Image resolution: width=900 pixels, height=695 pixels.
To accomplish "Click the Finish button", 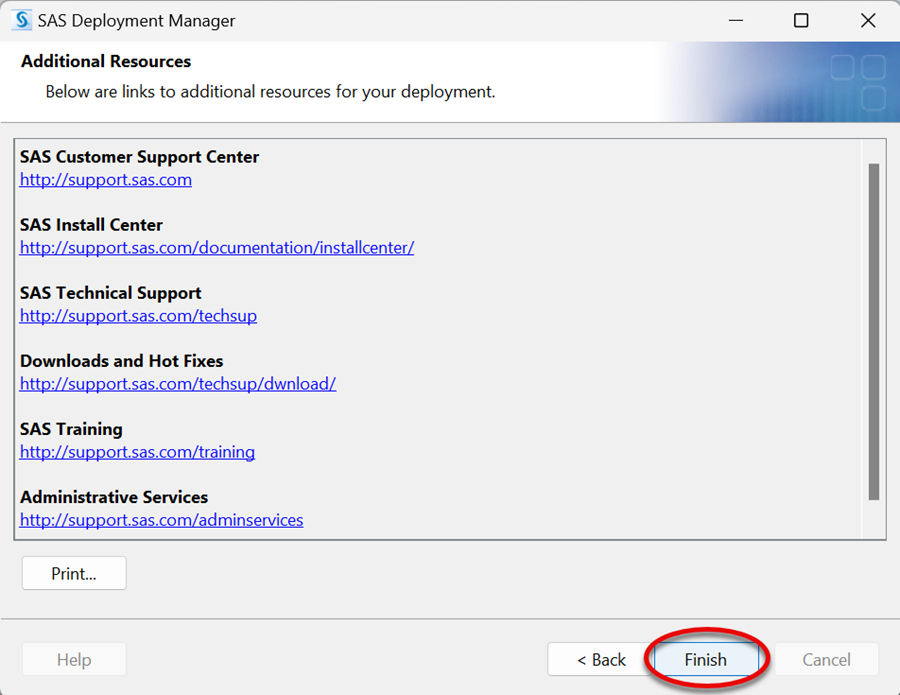I will tap(705, 659).
